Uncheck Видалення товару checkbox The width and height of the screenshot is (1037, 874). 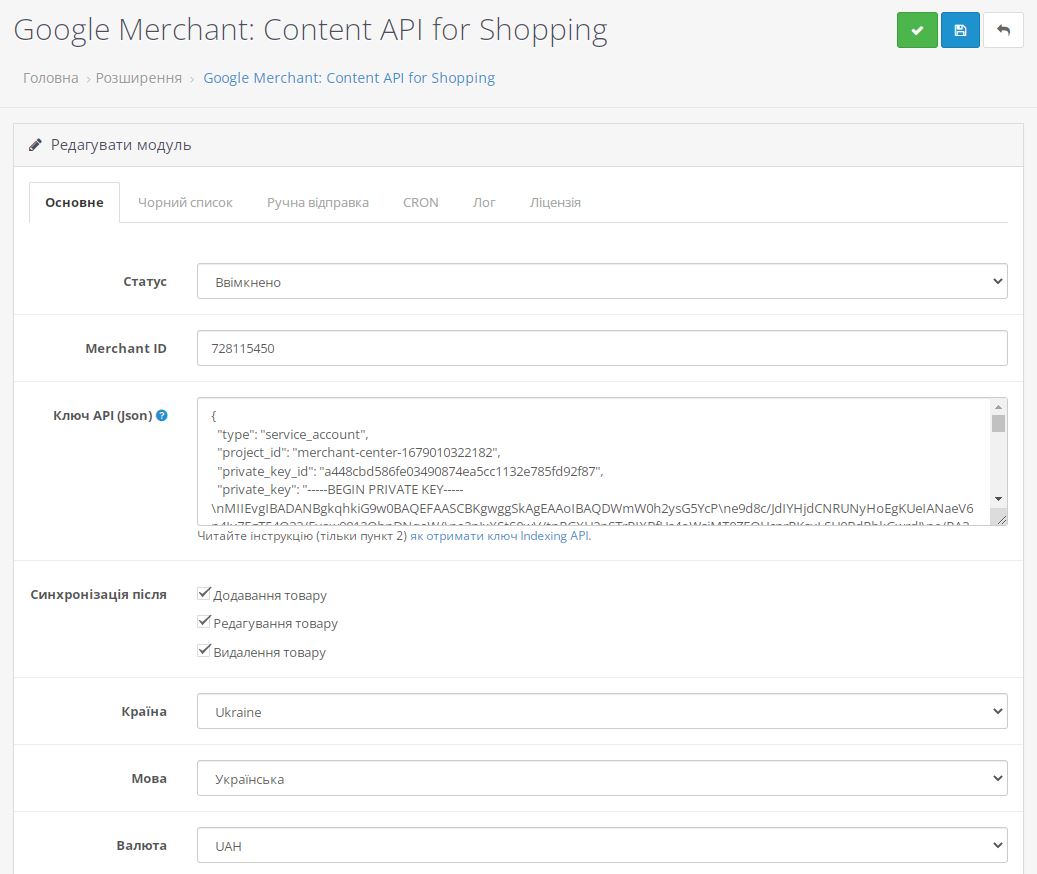coord(204,651)
